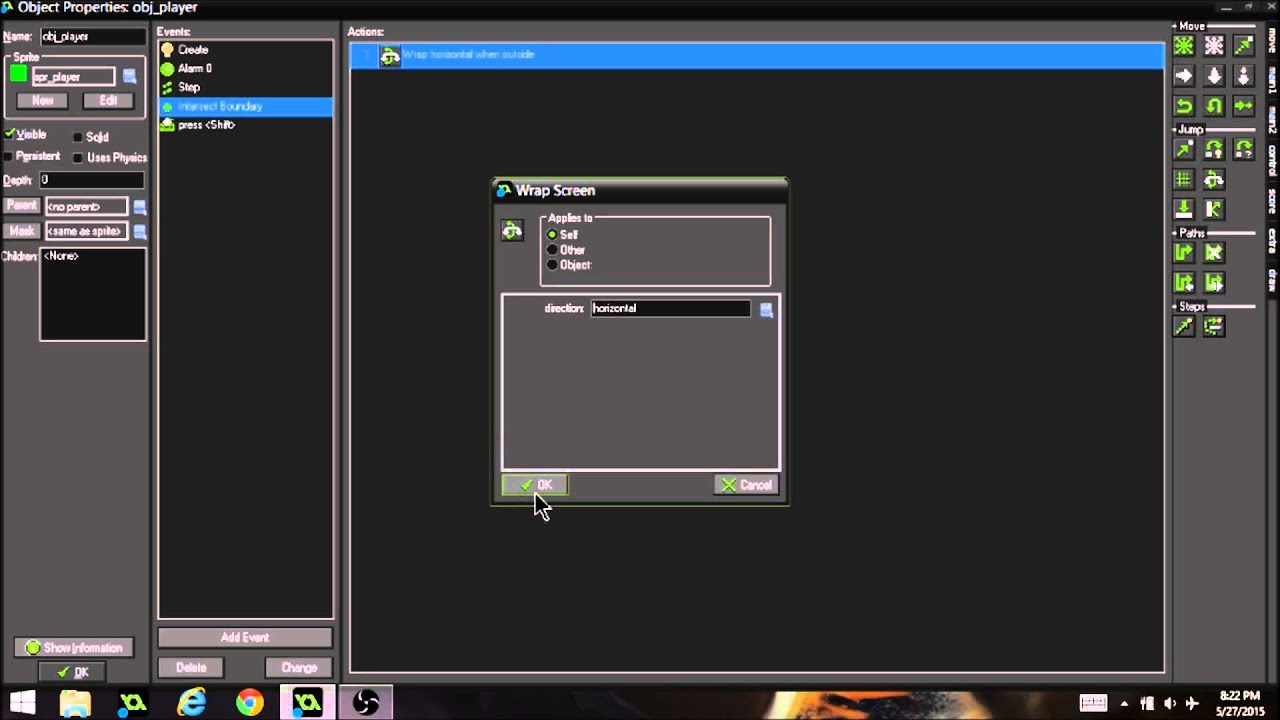Select the Other radio button
The width and height of the screenshot is (1280, 720).
click(552, 250)
